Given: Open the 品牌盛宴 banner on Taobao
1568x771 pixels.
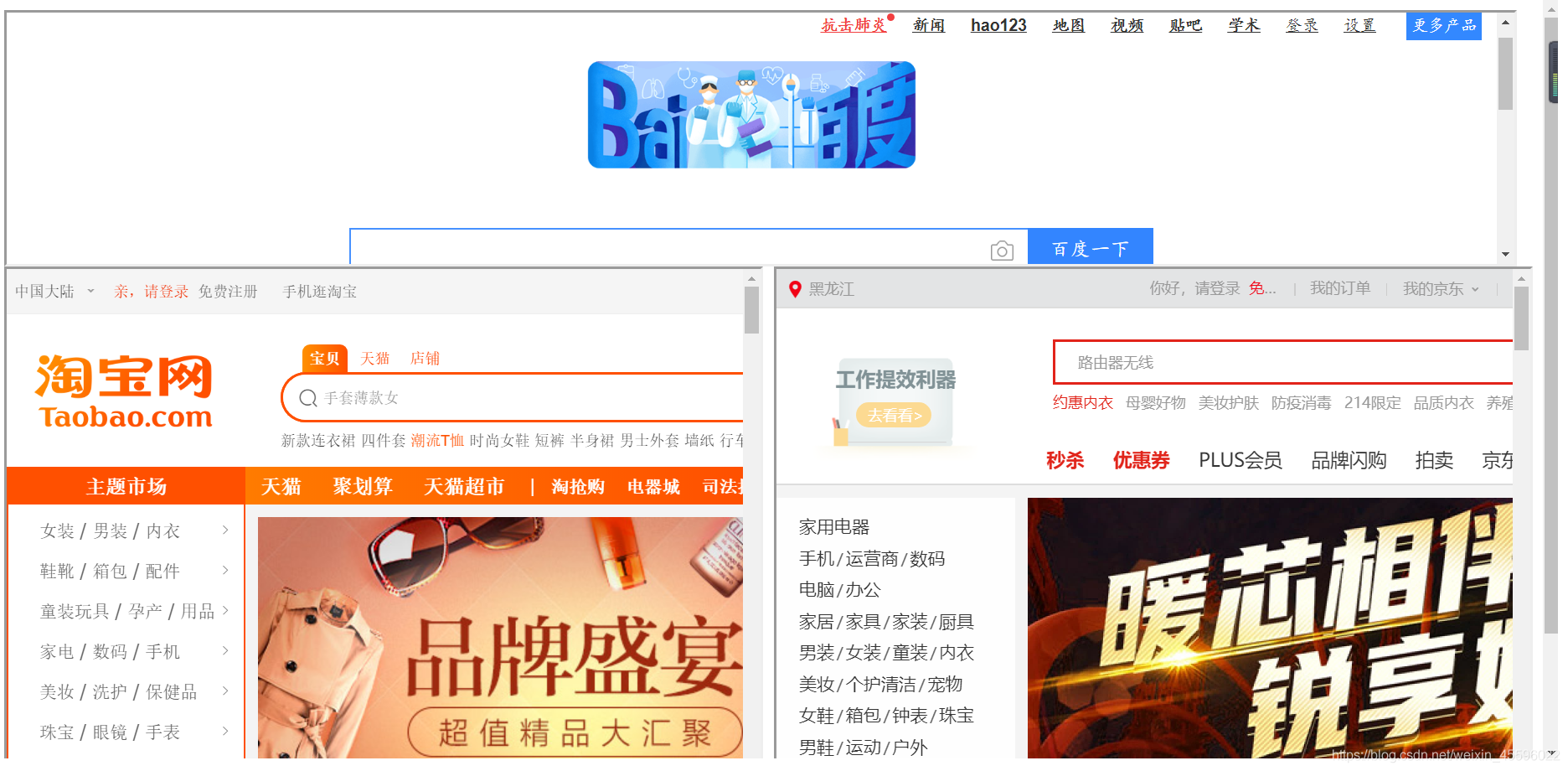Looking at the screenshot, I should (500, 638).
